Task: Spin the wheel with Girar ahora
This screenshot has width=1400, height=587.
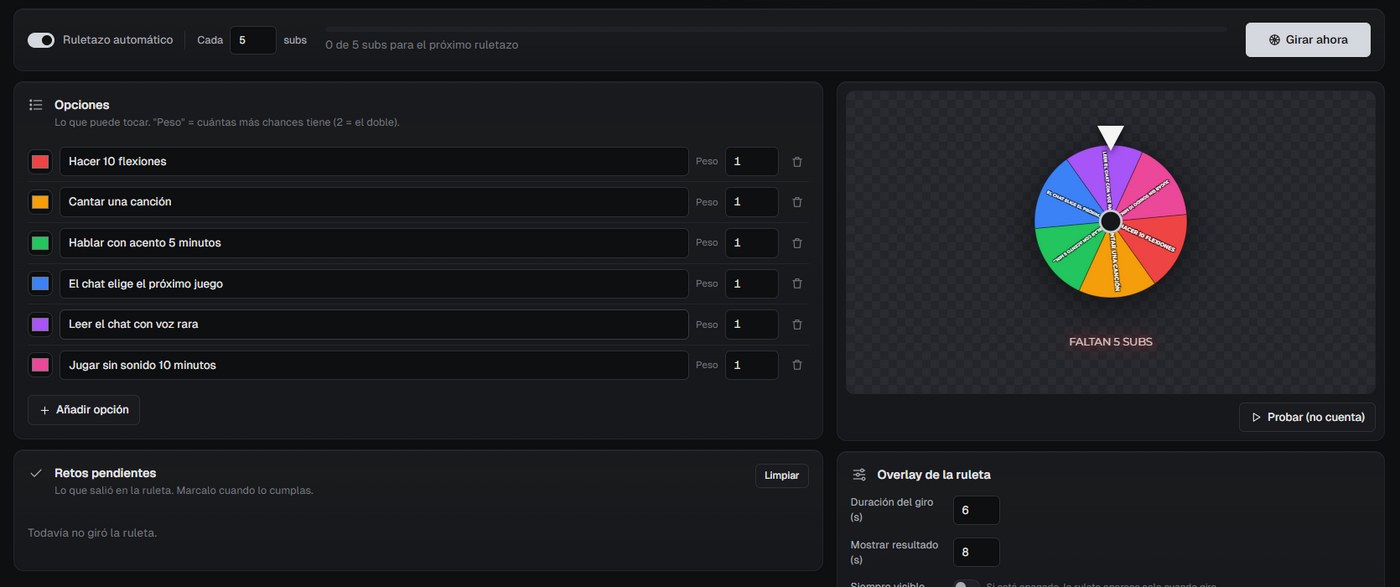Action: (x=1308, y=40)
